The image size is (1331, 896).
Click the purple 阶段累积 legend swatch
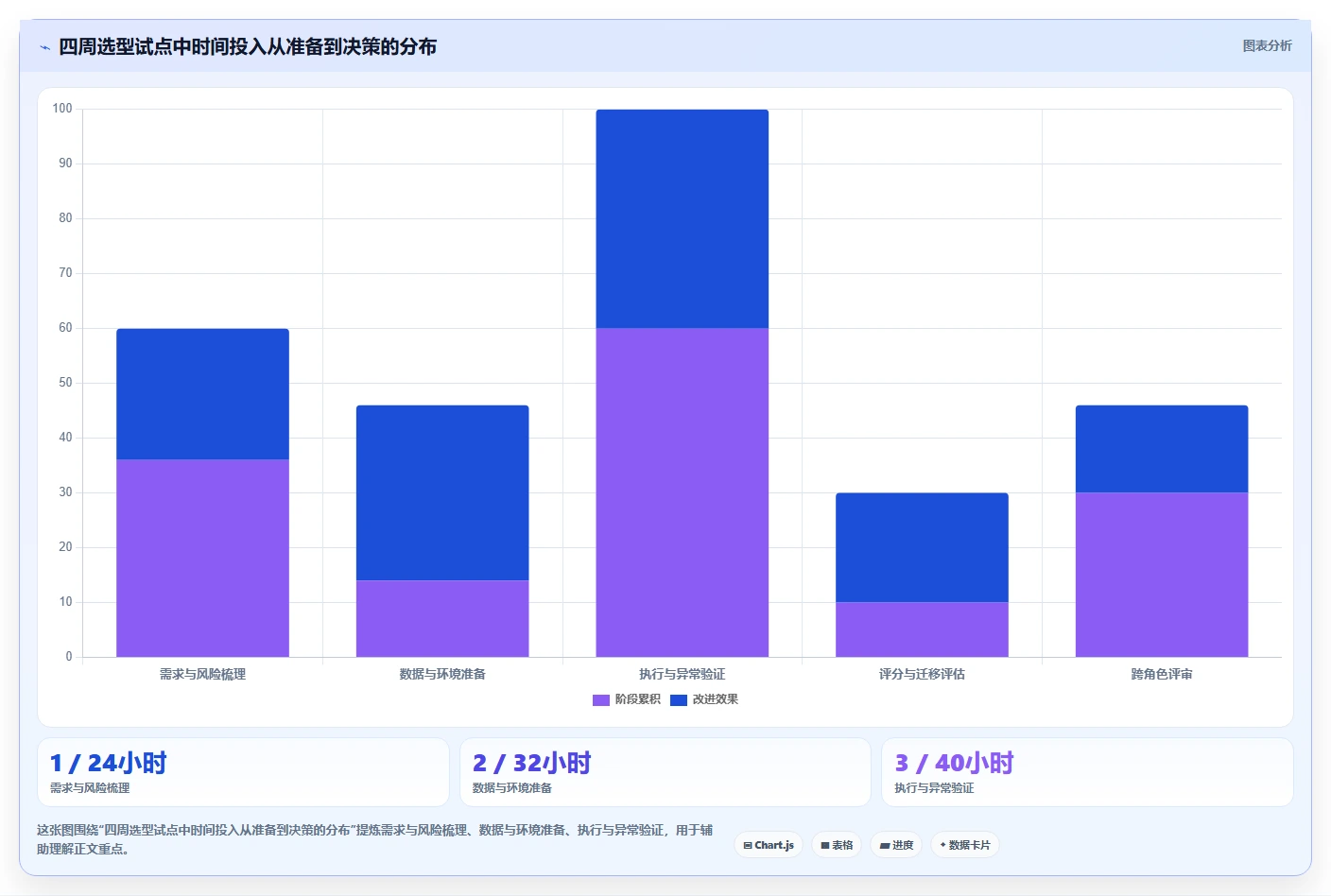601,700
